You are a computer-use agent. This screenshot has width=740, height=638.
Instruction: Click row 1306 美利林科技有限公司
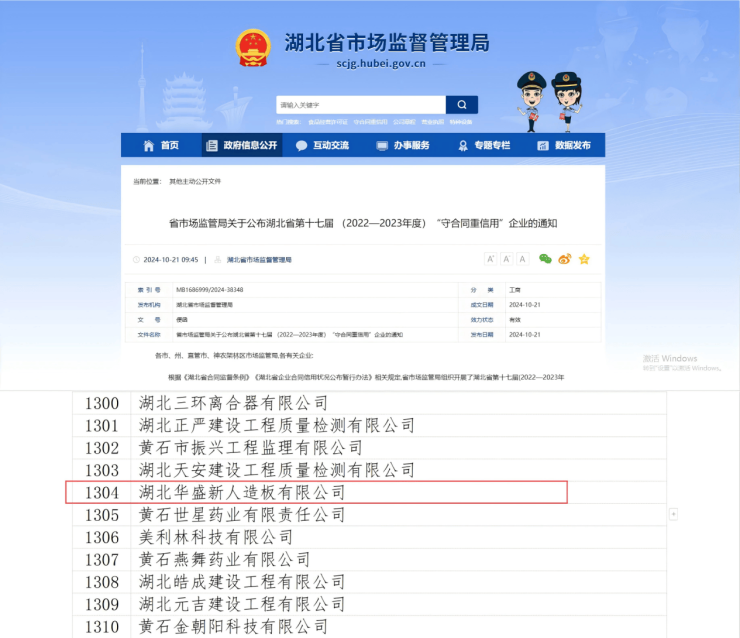(369, 537)
